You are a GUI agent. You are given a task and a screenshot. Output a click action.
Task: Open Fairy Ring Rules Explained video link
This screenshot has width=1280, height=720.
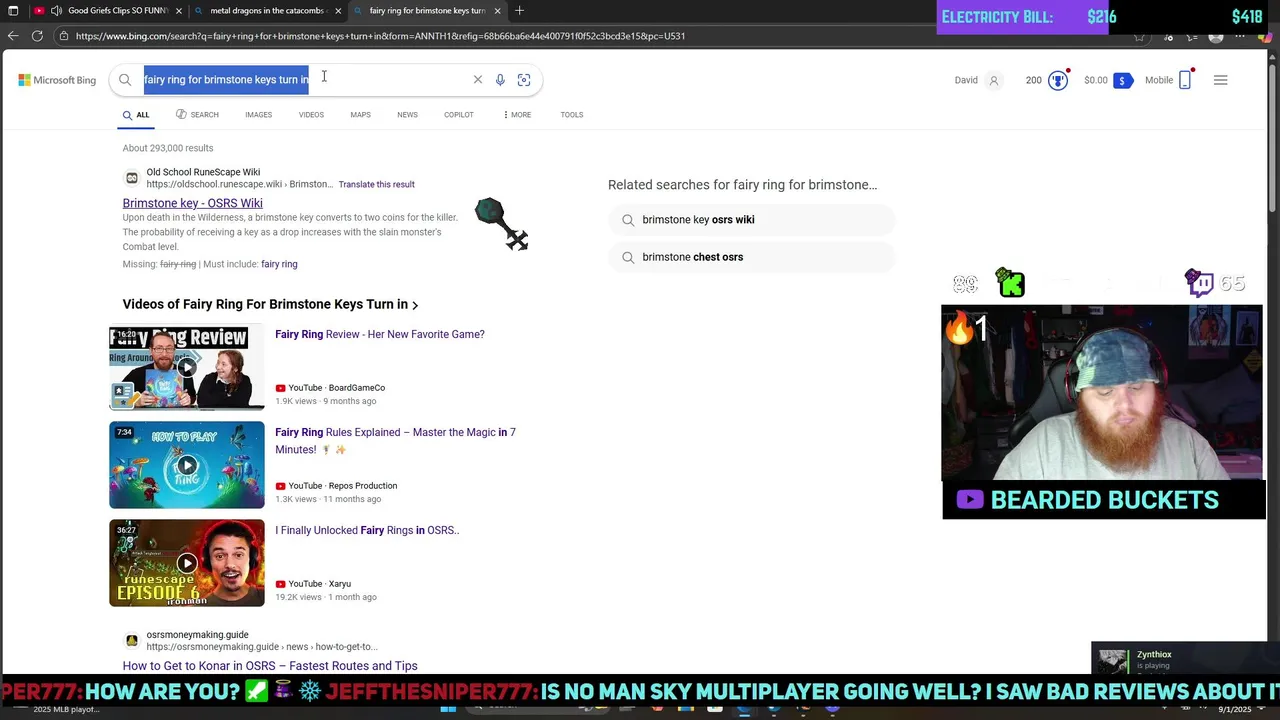[x=395, y=441]
